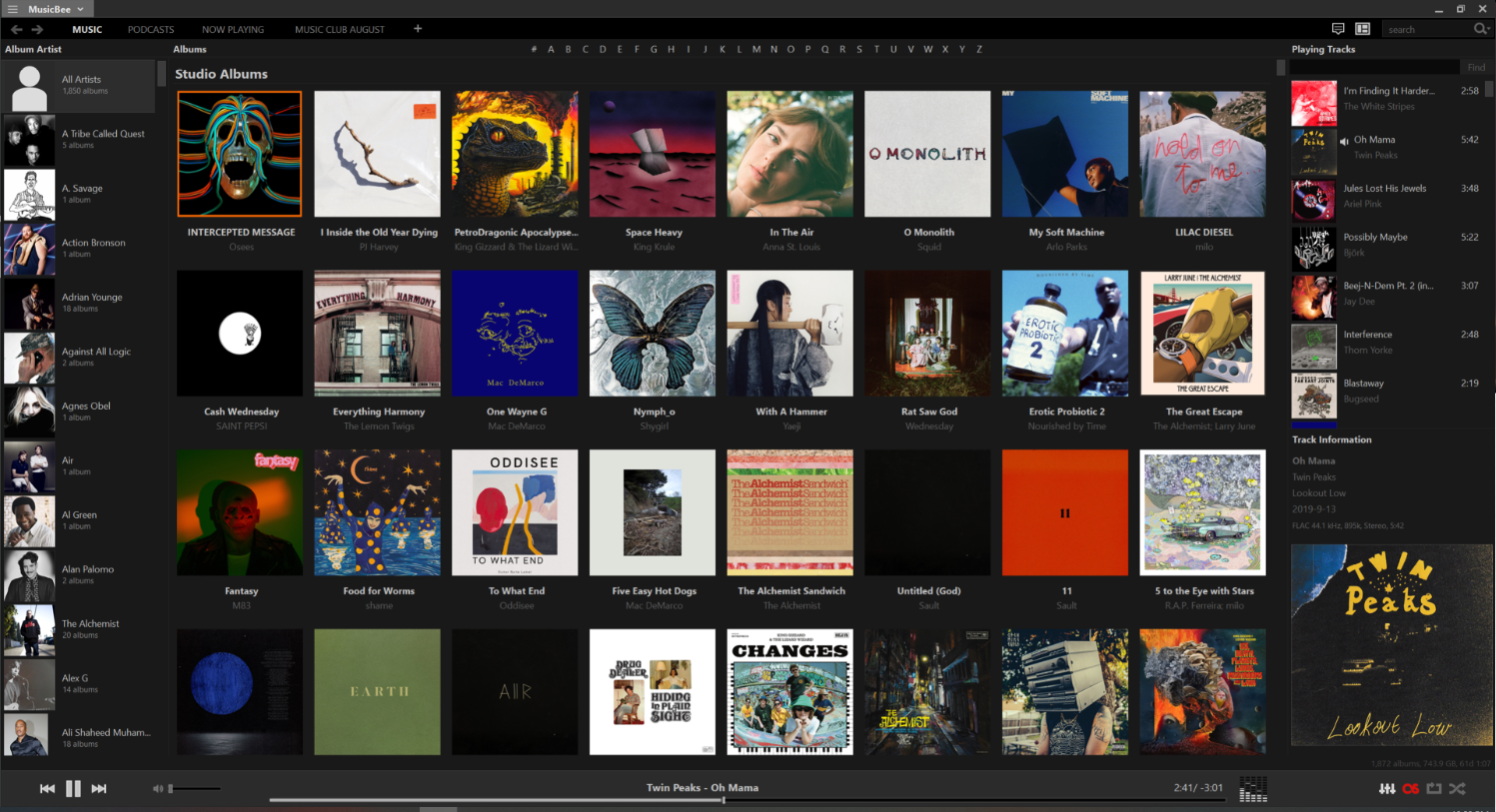Screen dimensions: 1496x812
Task: Switch to the MUSIC tab
Action: pos(87,30)
